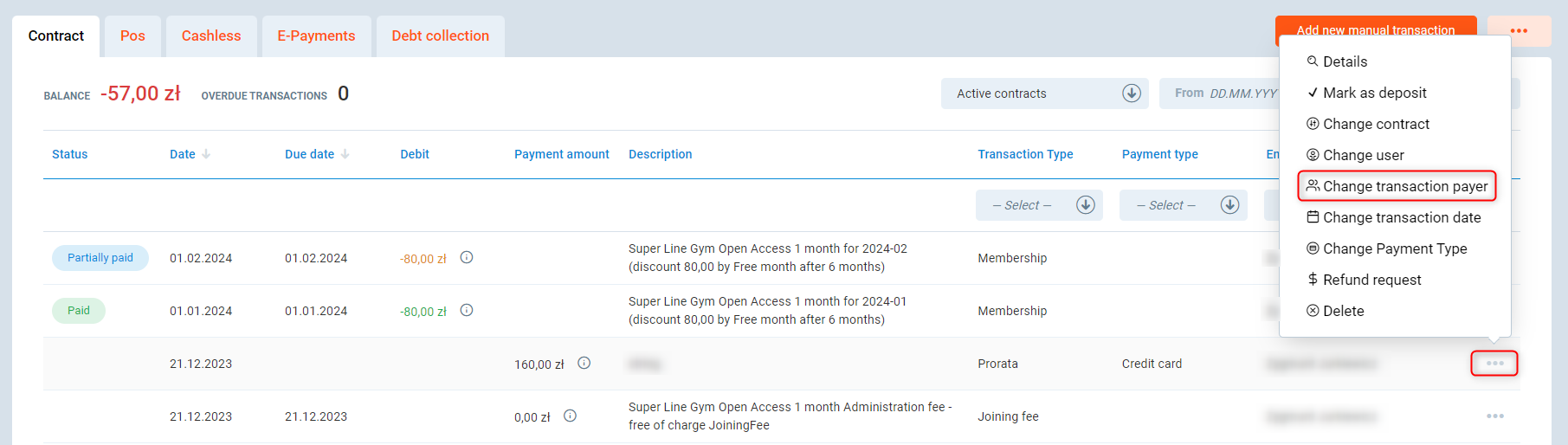Click Add new manual transaction button
The width and height of the screenshot is (1568, 445).
[1375, 31]
